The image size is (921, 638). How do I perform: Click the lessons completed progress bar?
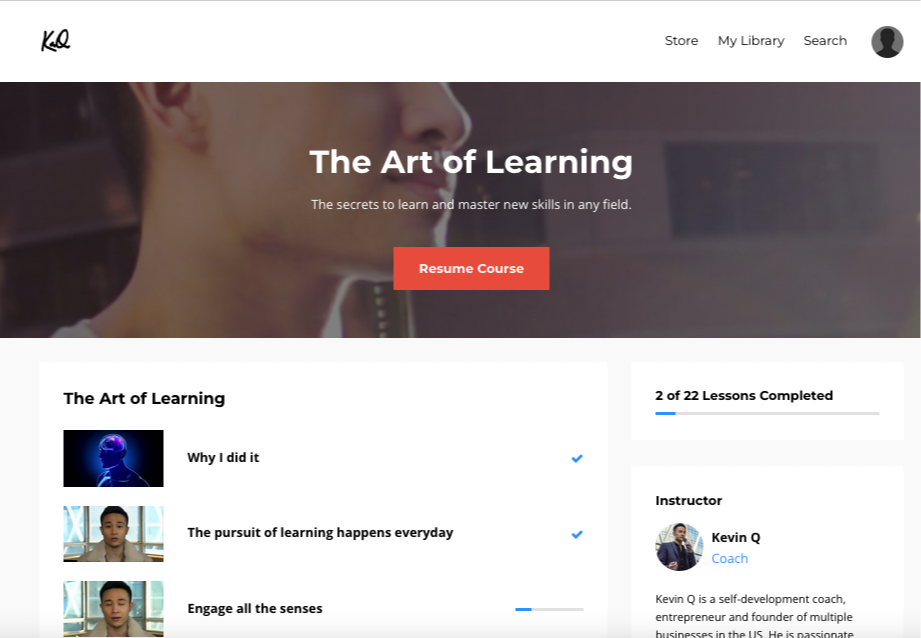pyautogui.click(x=767, y=414)
